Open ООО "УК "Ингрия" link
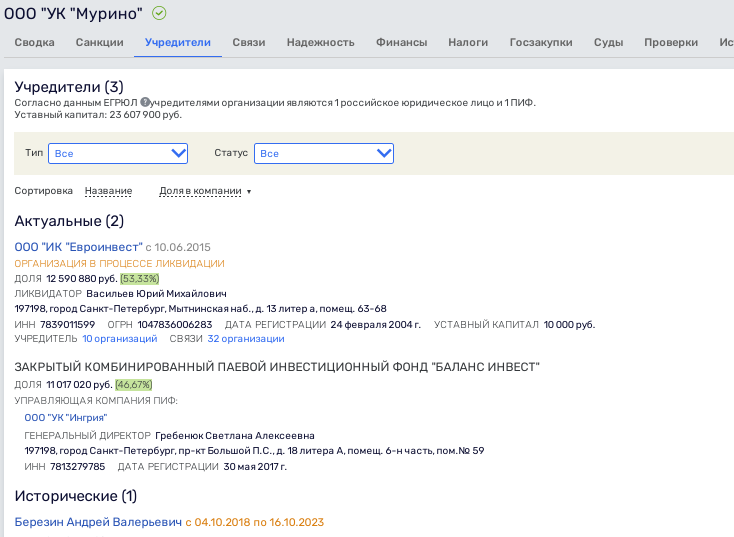 click(x=66, y=418)
